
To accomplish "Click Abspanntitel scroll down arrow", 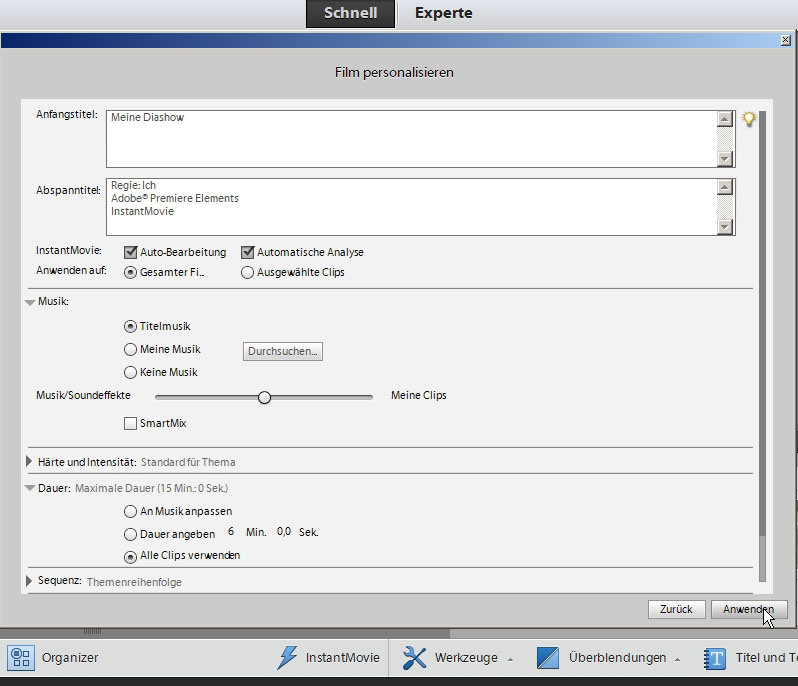I will (725, 227).
